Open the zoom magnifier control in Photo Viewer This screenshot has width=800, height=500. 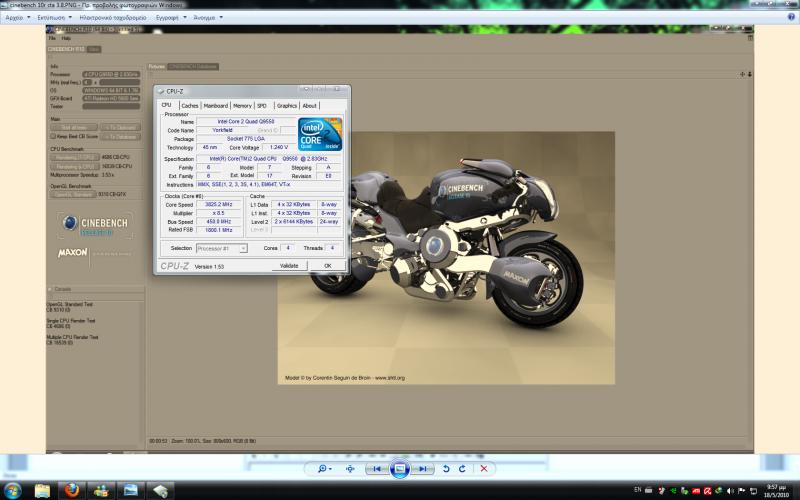324,468
